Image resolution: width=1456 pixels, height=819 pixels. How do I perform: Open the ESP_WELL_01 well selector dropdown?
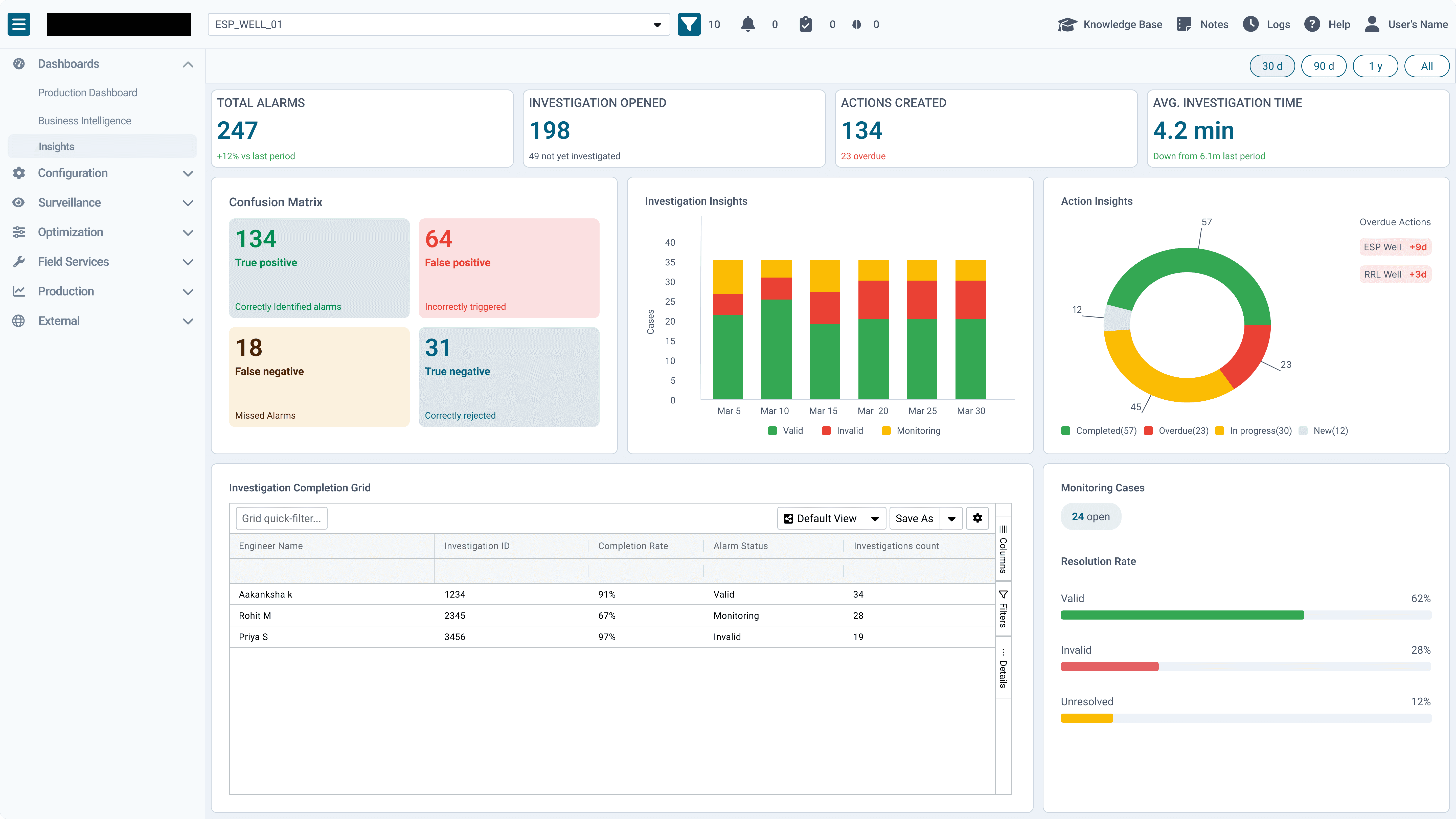click(438, 24)
